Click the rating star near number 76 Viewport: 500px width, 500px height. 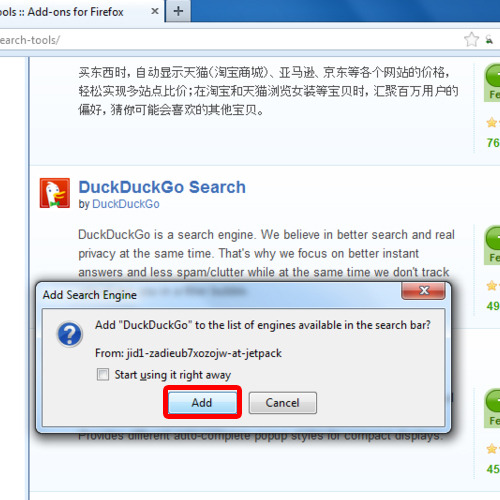pos(492,123)
